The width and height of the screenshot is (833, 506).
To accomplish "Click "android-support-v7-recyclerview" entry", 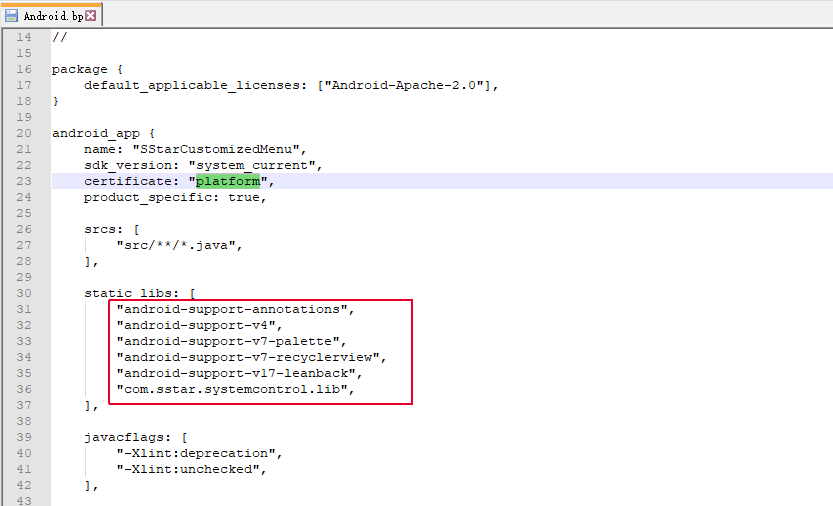I will pyautogui.click(x=248, y=357).
